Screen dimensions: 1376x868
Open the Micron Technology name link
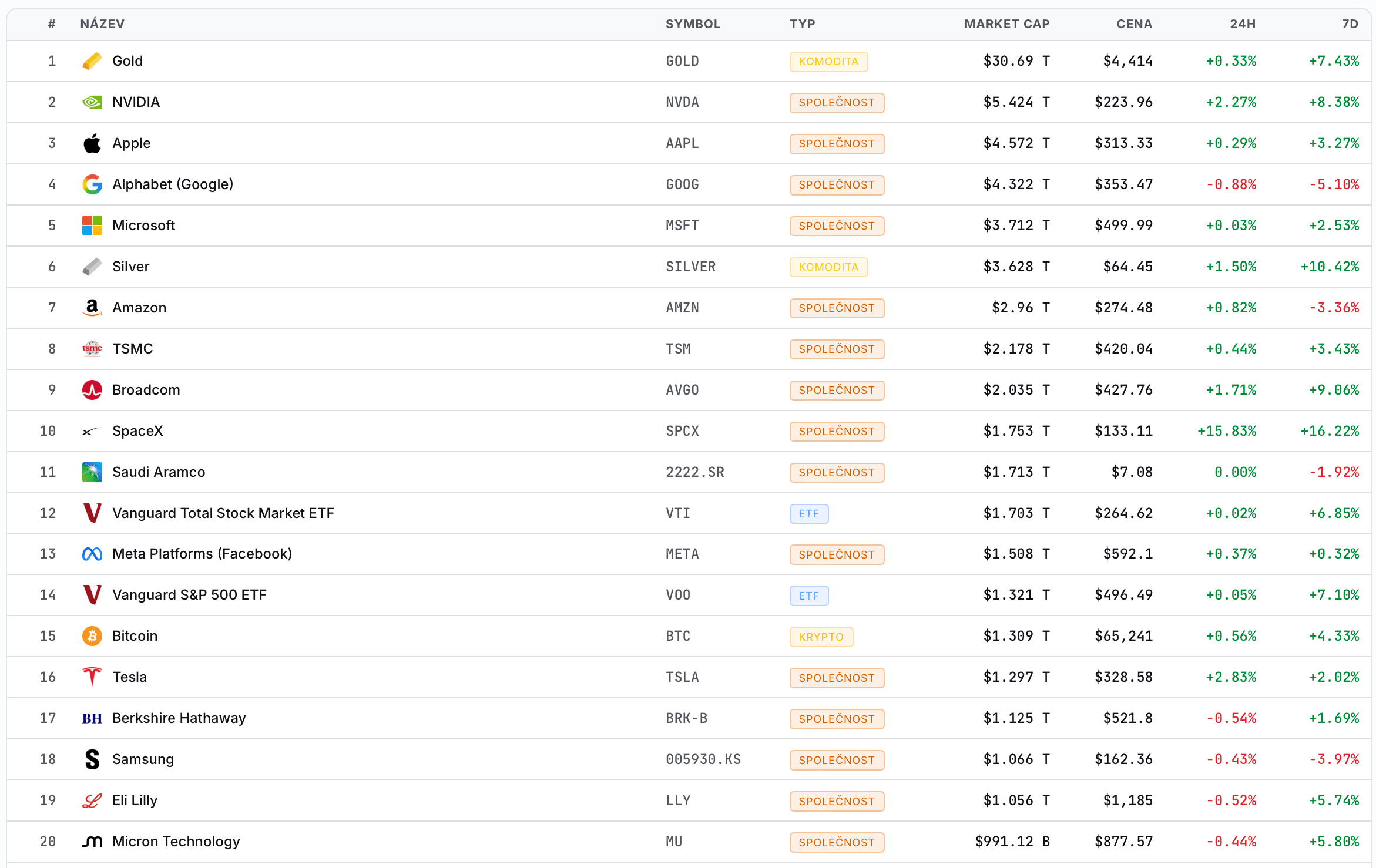pyautogui.click(x=176, y=842)
